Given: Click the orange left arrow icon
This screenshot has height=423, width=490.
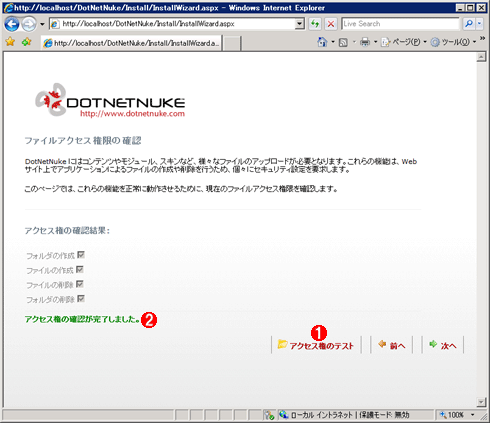Looking at the screenshot, I should (x=382, y=344).
